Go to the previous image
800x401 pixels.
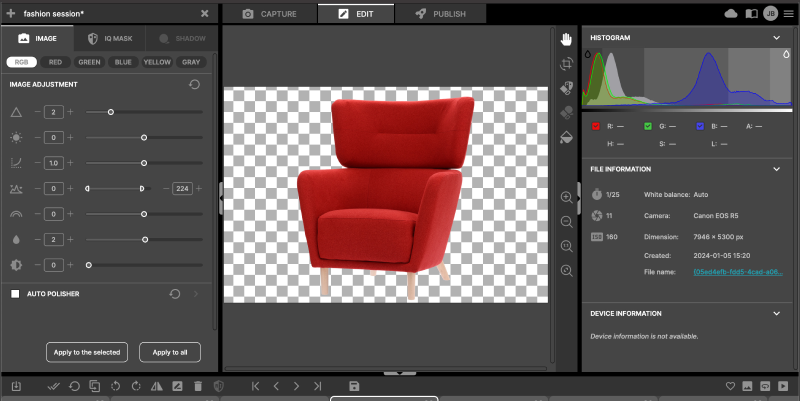(276, 386)
